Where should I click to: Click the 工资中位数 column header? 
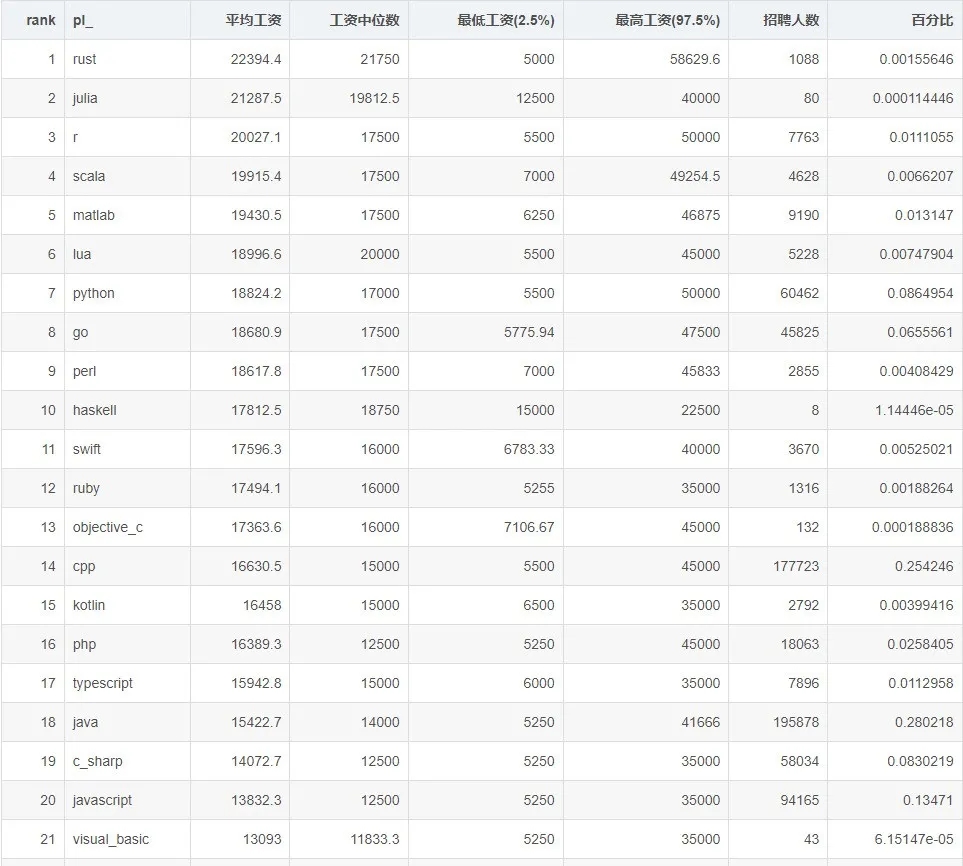point(364,20)
